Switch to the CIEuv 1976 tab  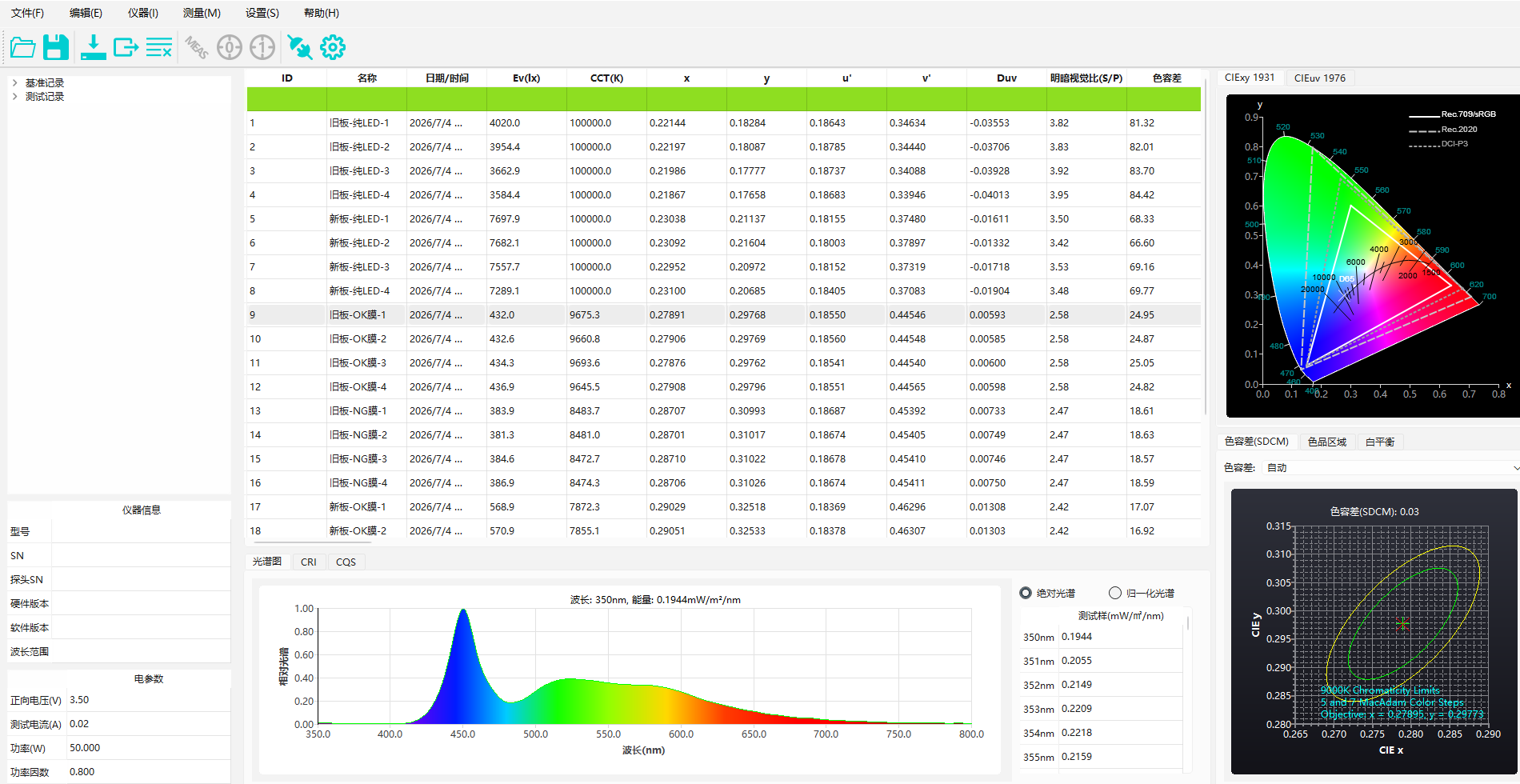tap(1320, 78)
